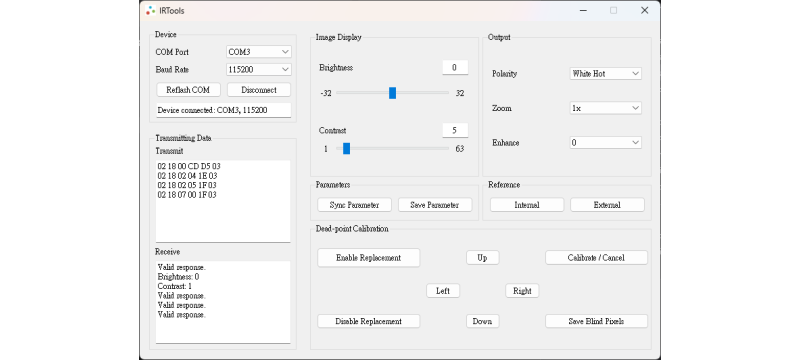Click the IRTools app icon in title bar
800x360 pixels.
pos(151,10)
